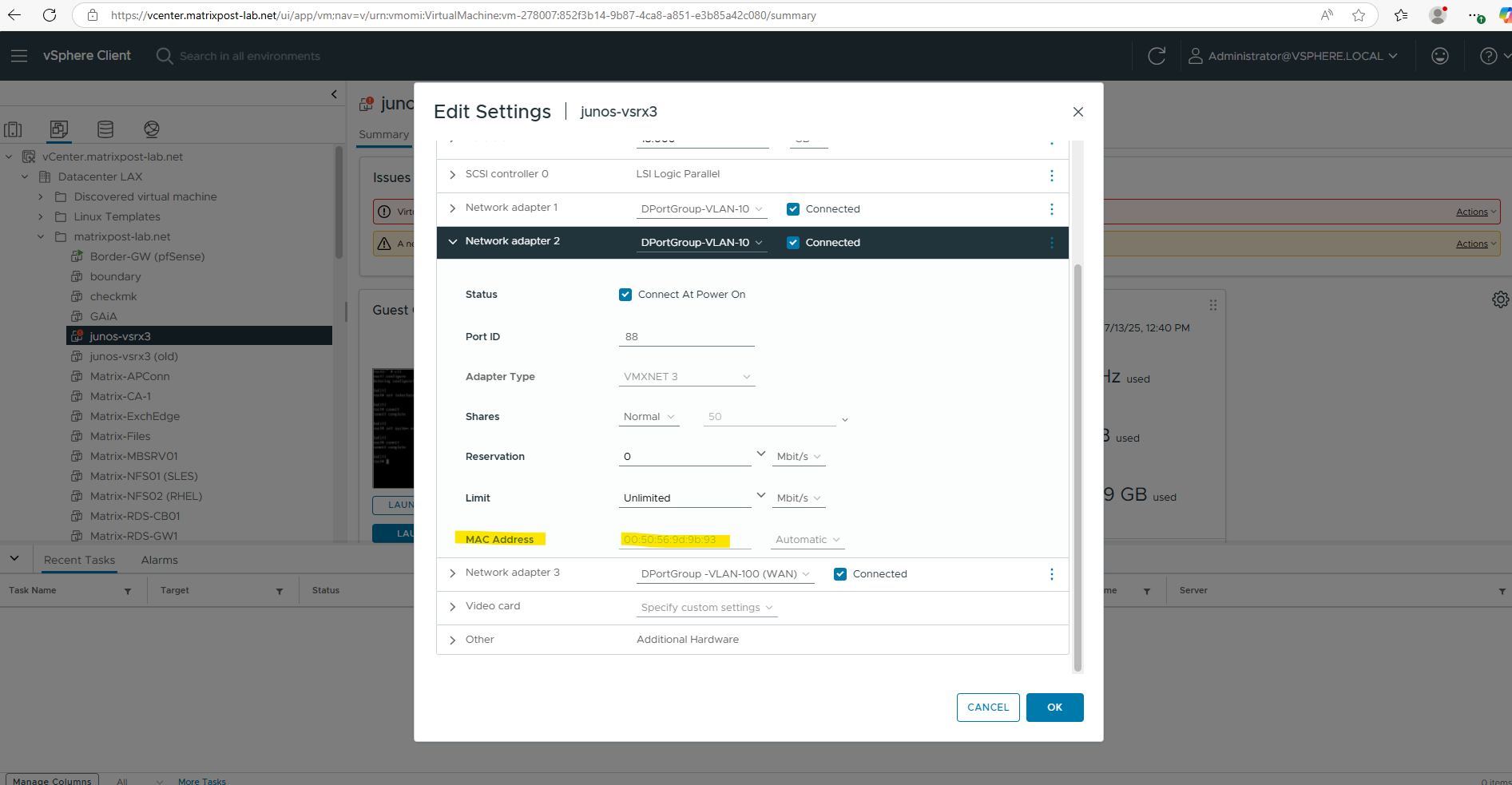Click the CANCEL button
This screenshot has width=1512, height=785.
click(988, 708)
